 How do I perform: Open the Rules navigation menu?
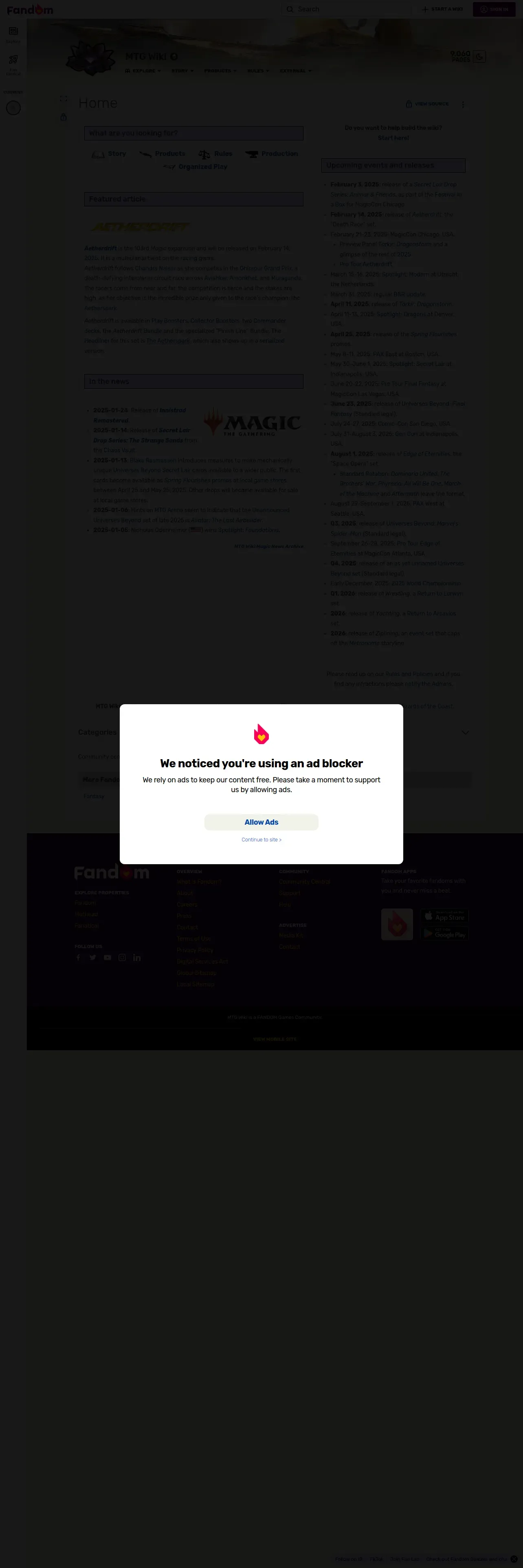[258, 70]
